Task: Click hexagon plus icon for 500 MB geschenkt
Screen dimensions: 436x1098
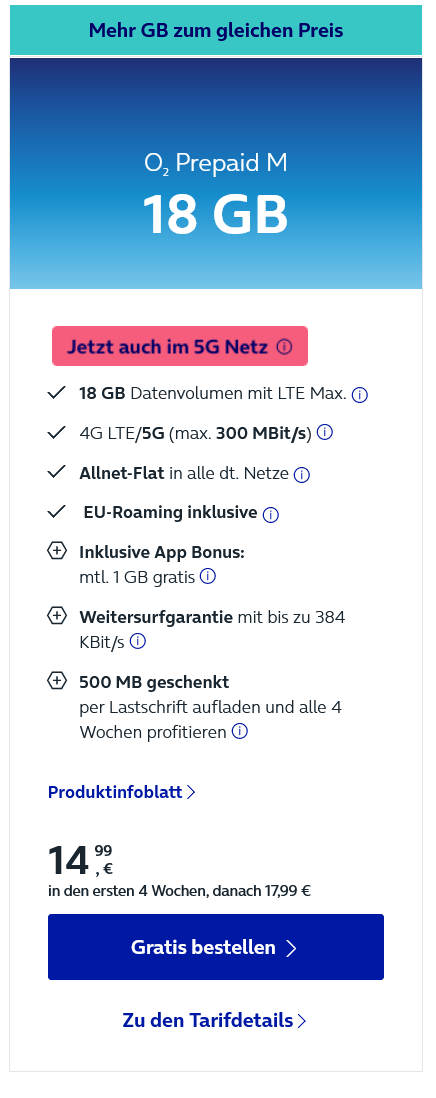Action: [x=57, y=681]
